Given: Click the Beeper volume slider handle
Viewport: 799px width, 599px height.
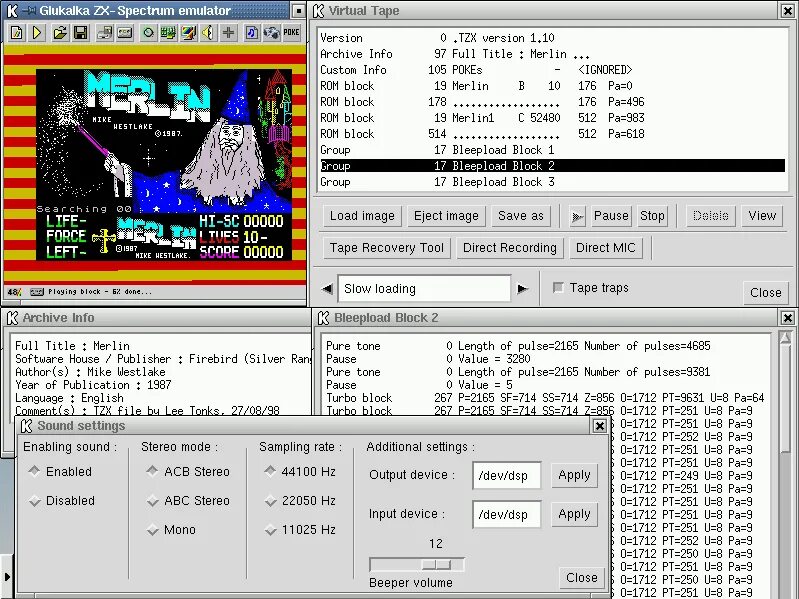Looking at the screenshot, I should point(436,564).
